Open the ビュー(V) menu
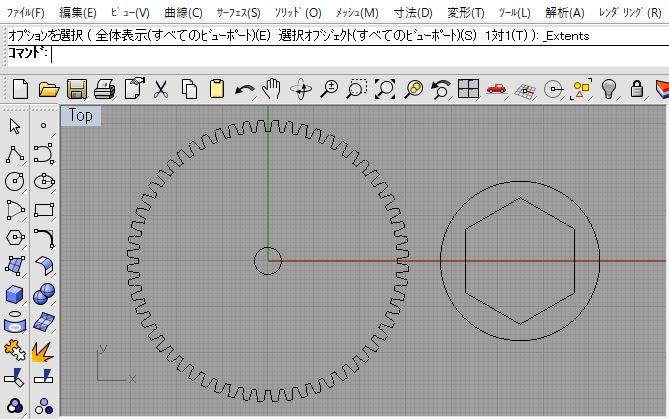 pos(130,12)
